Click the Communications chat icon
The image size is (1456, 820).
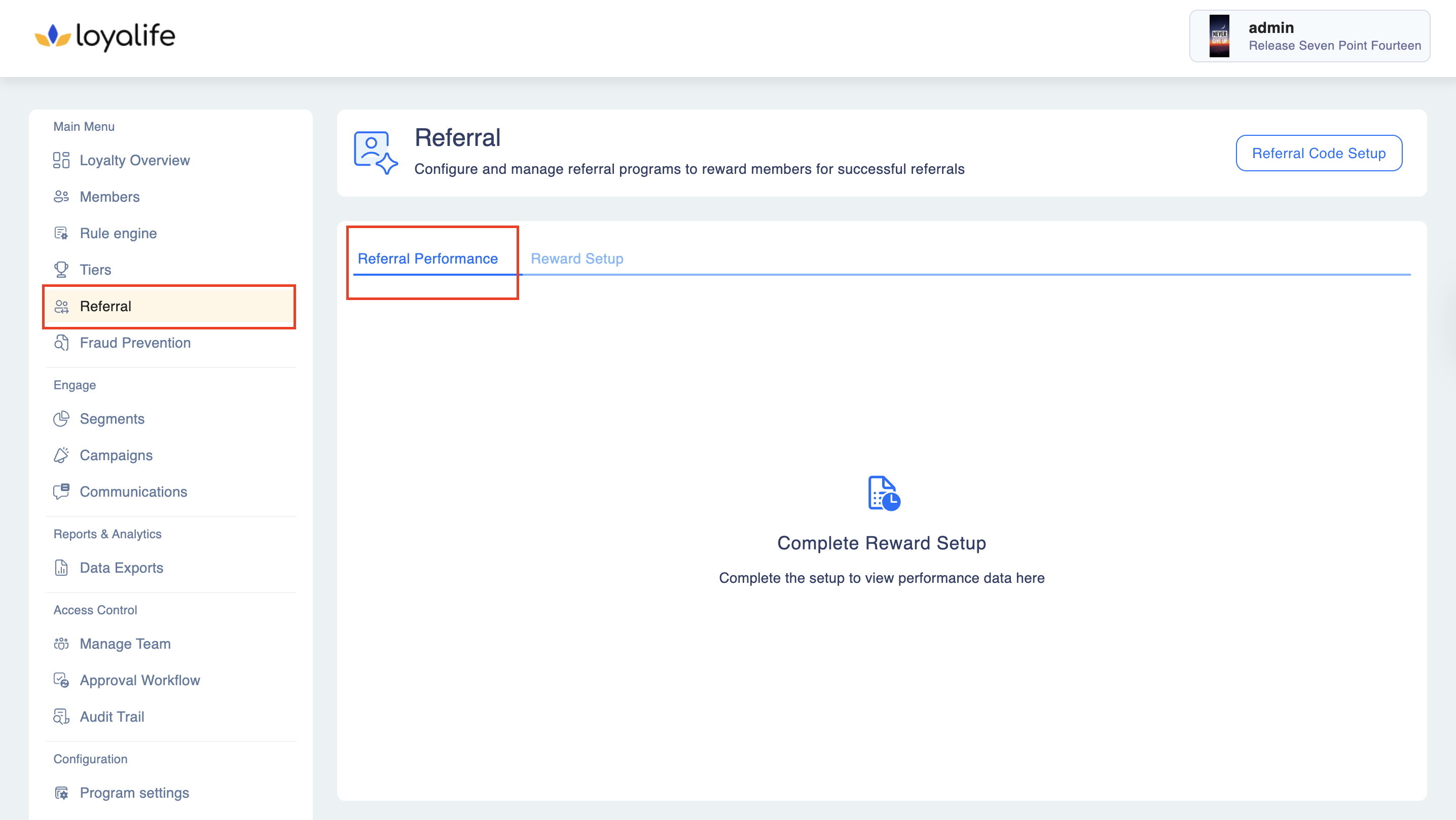click(x=61, y=491)
